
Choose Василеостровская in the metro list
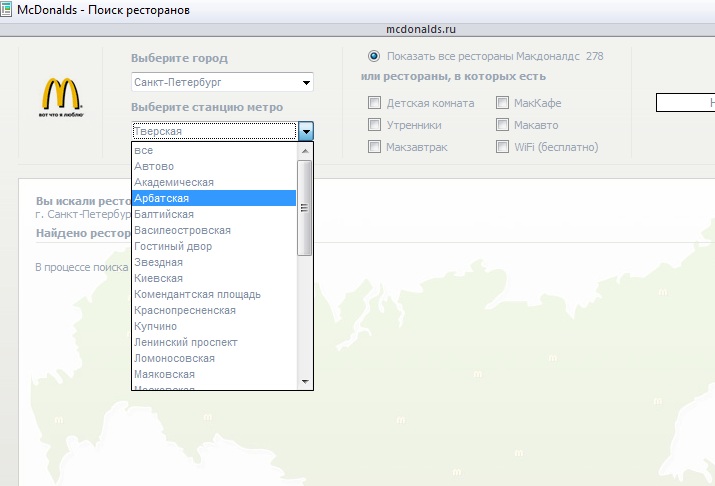pos(214,230)
